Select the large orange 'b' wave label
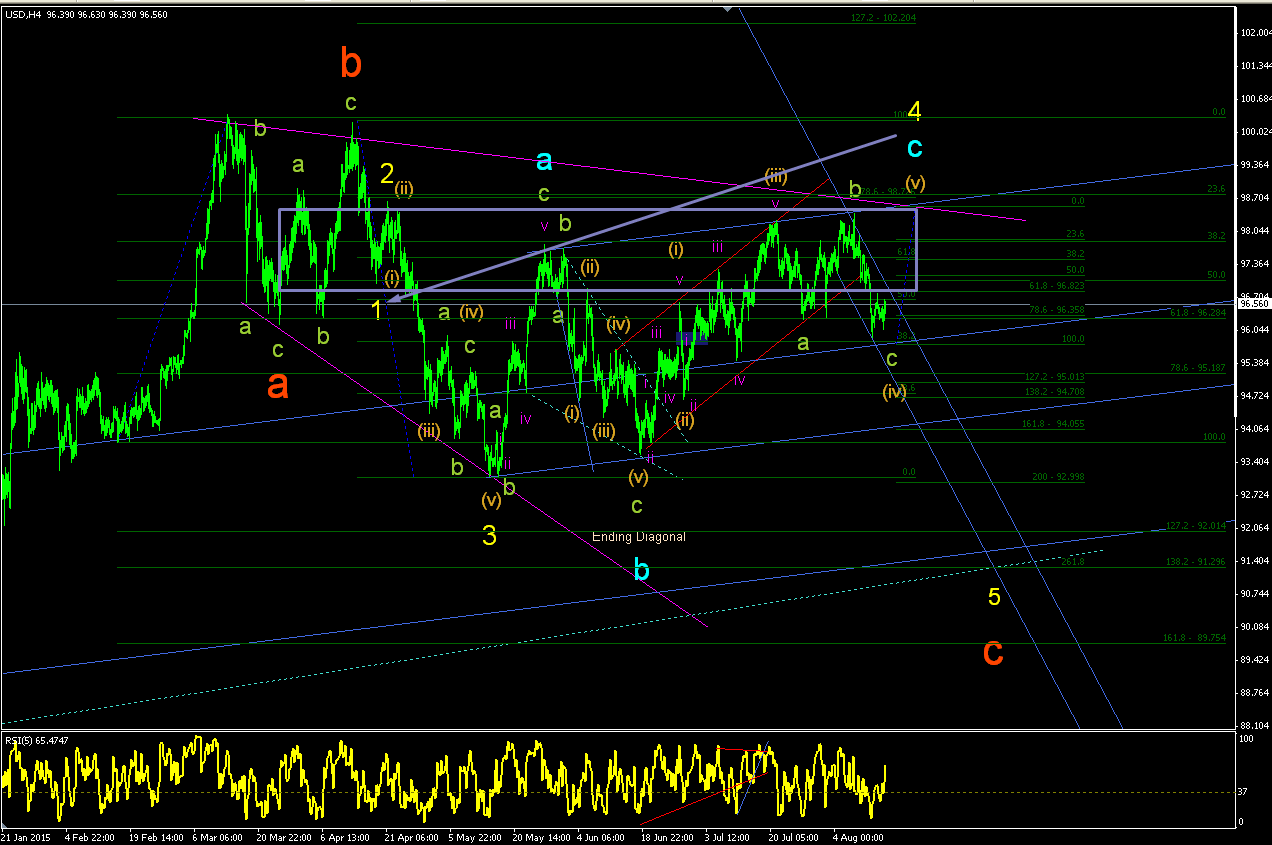The height and width of the screenshot is (845, 1272). pyautogui.click(x=350, y=63)
